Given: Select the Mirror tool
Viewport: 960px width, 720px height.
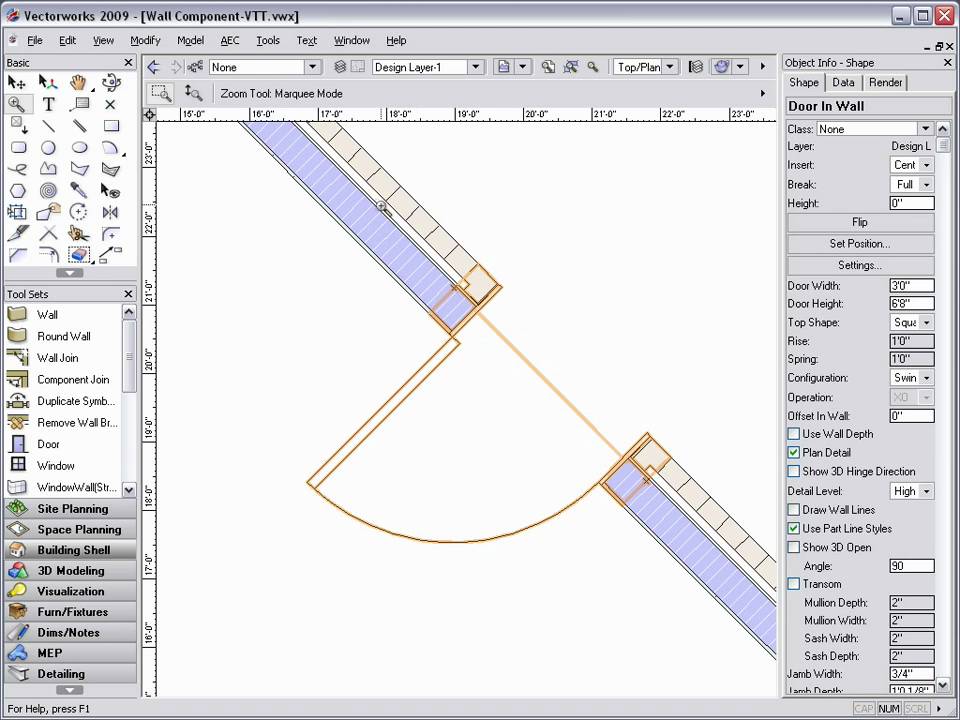Looking at the screenshot, I should [x=110, y=212].
